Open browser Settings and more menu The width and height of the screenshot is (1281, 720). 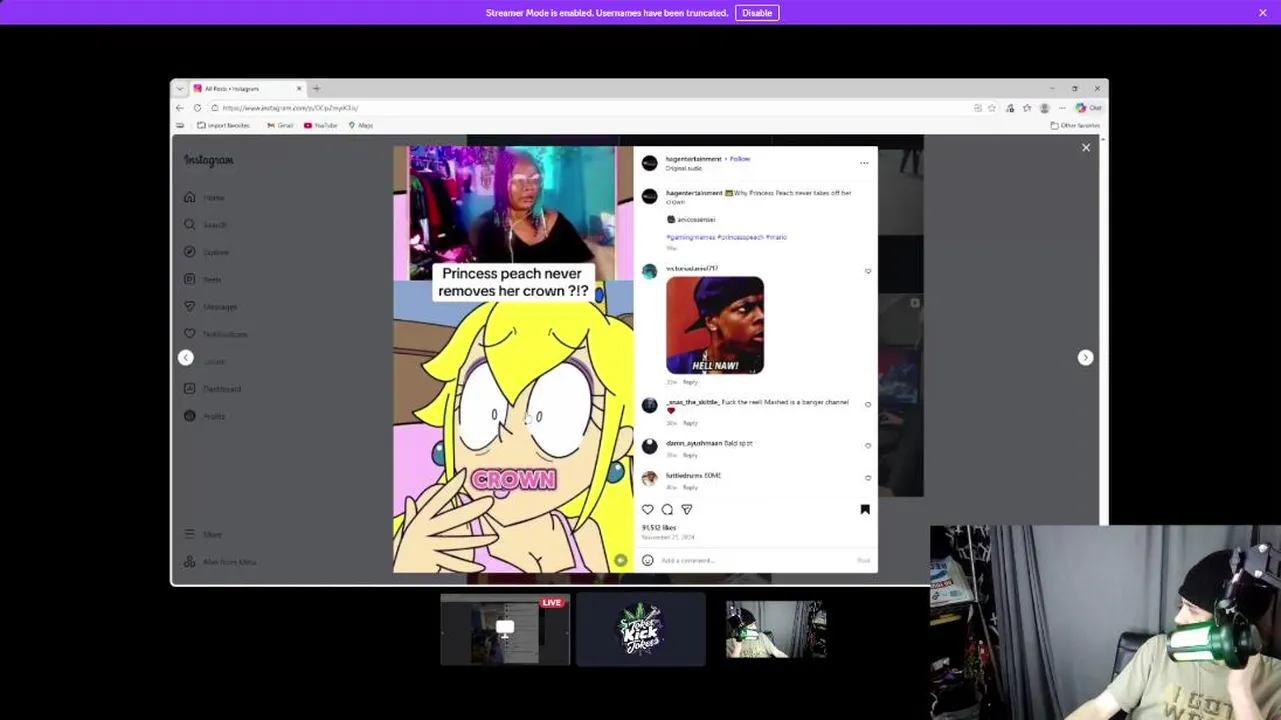pyautogui.click(x=1060, y=108)
